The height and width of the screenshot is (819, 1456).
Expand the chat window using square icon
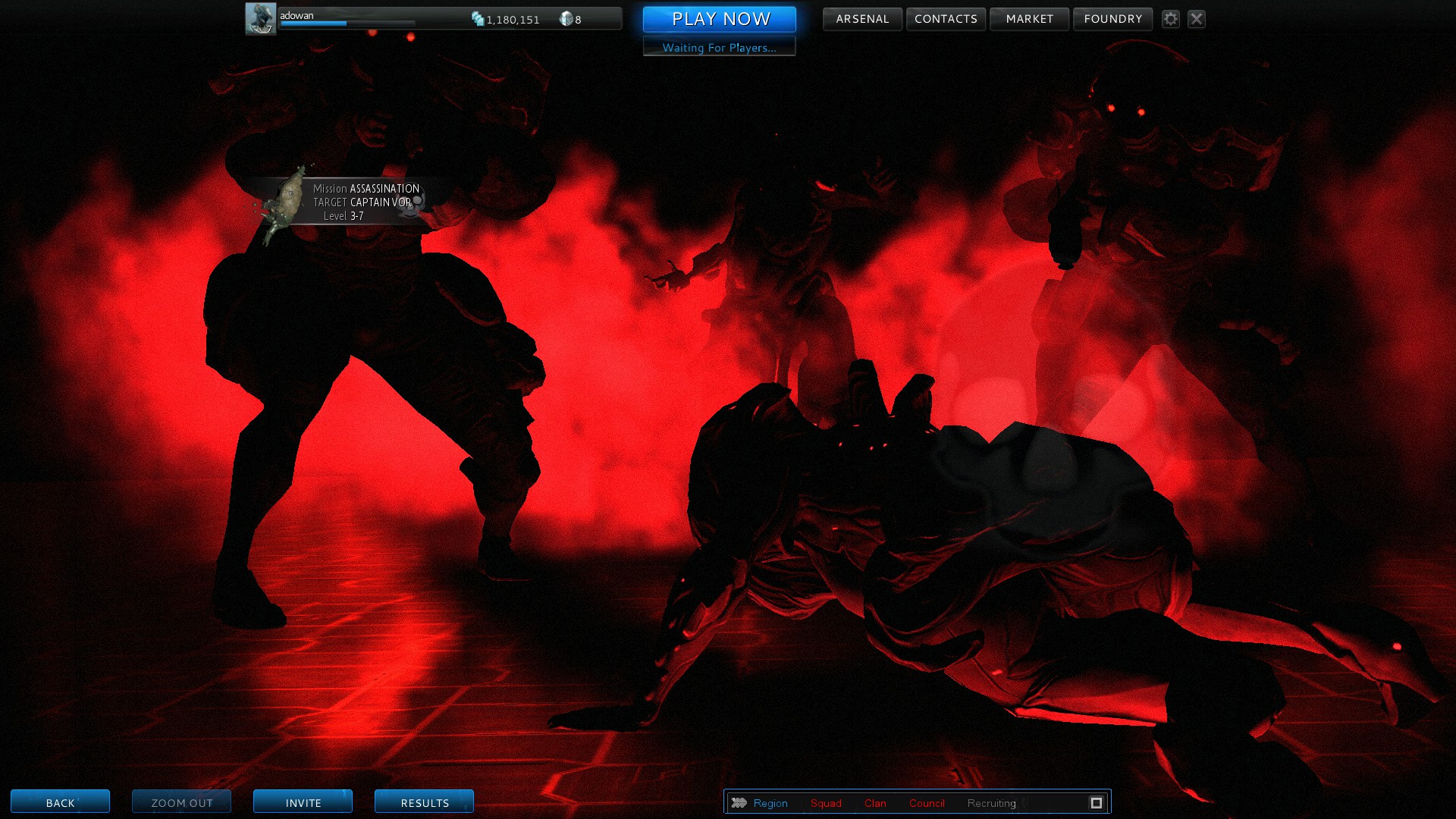1096,802
